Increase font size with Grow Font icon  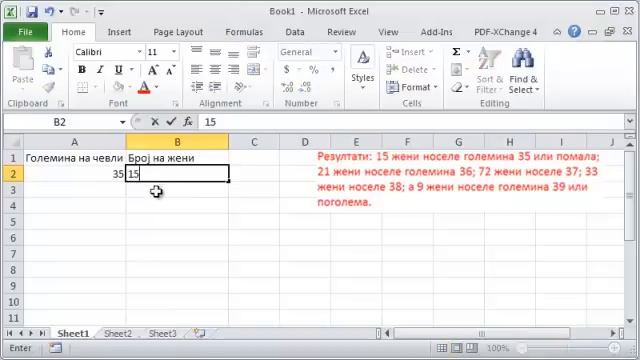coord(153,70)
